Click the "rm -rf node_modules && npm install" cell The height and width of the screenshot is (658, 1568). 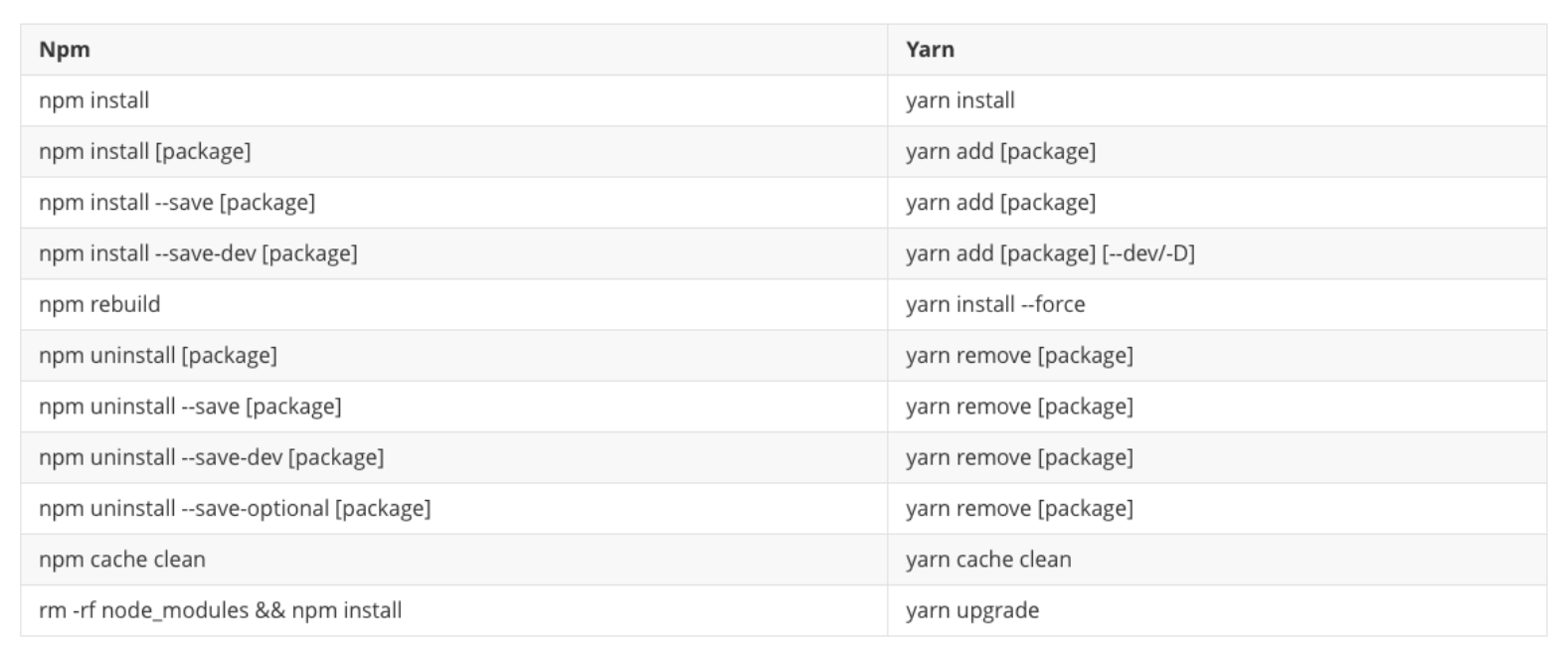coord(221,610)
